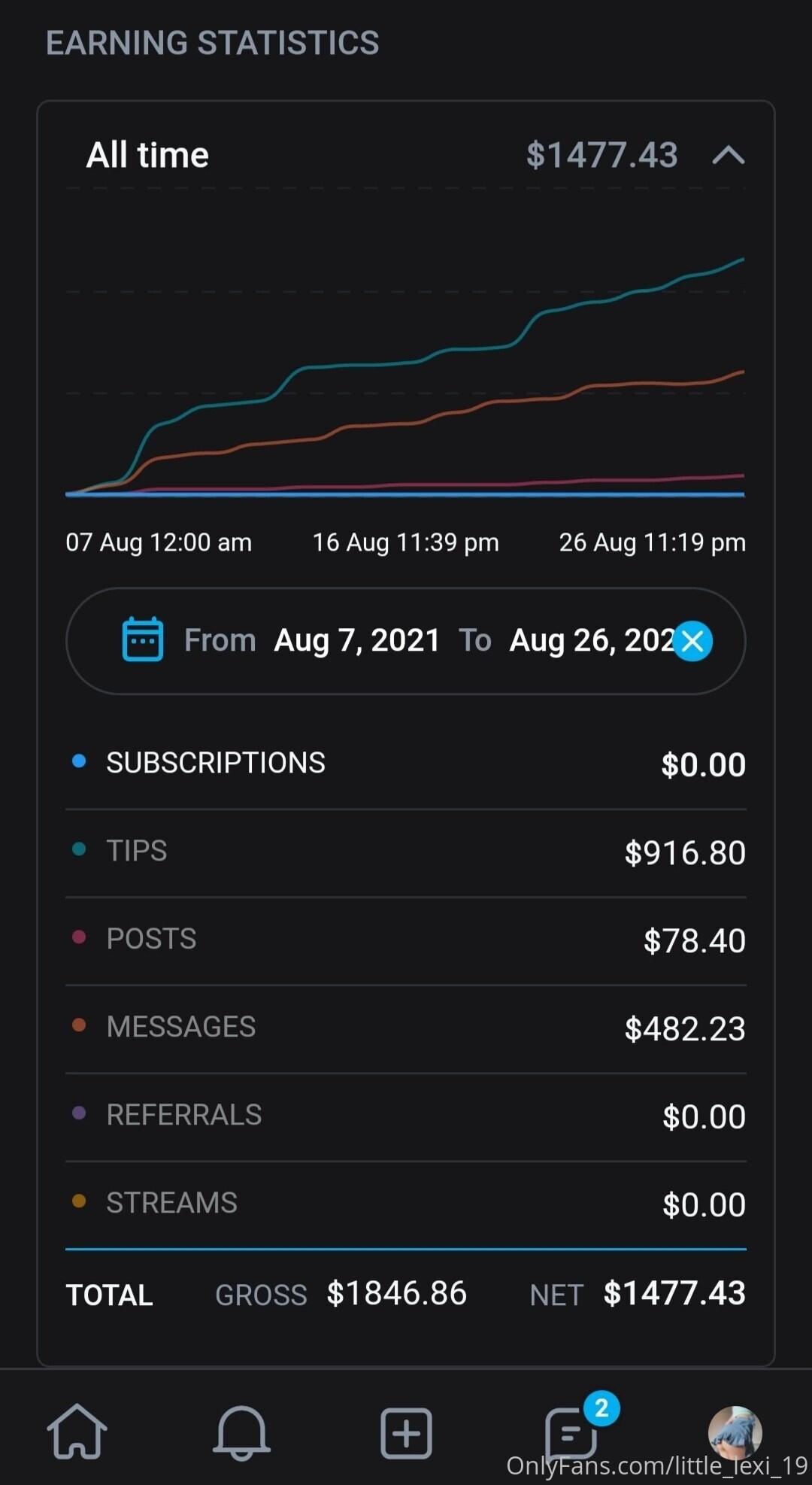Toggle the Posts series pink dot
The image size is (812, 1485).
[x=79, y=937]
